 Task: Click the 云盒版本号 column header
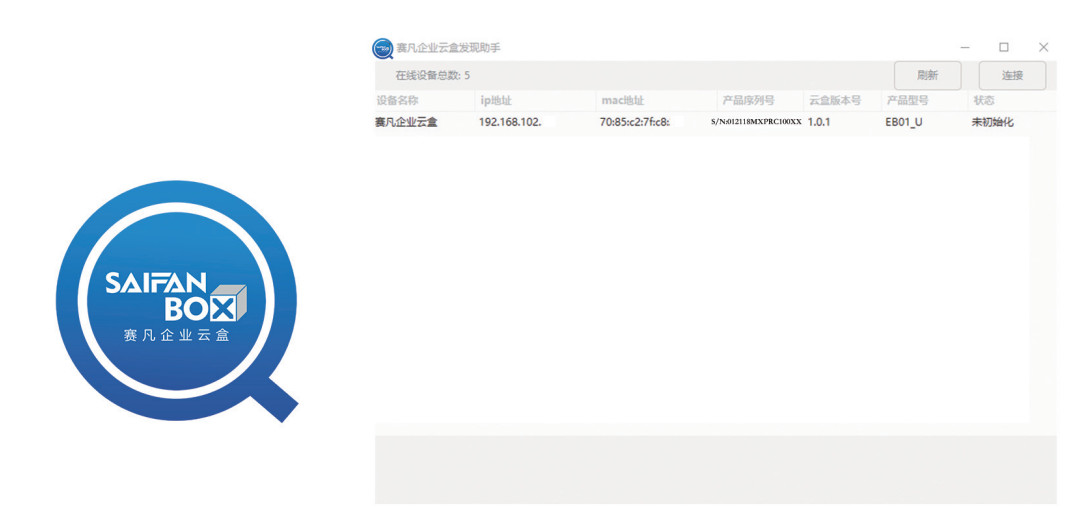(x=835, y=101)
